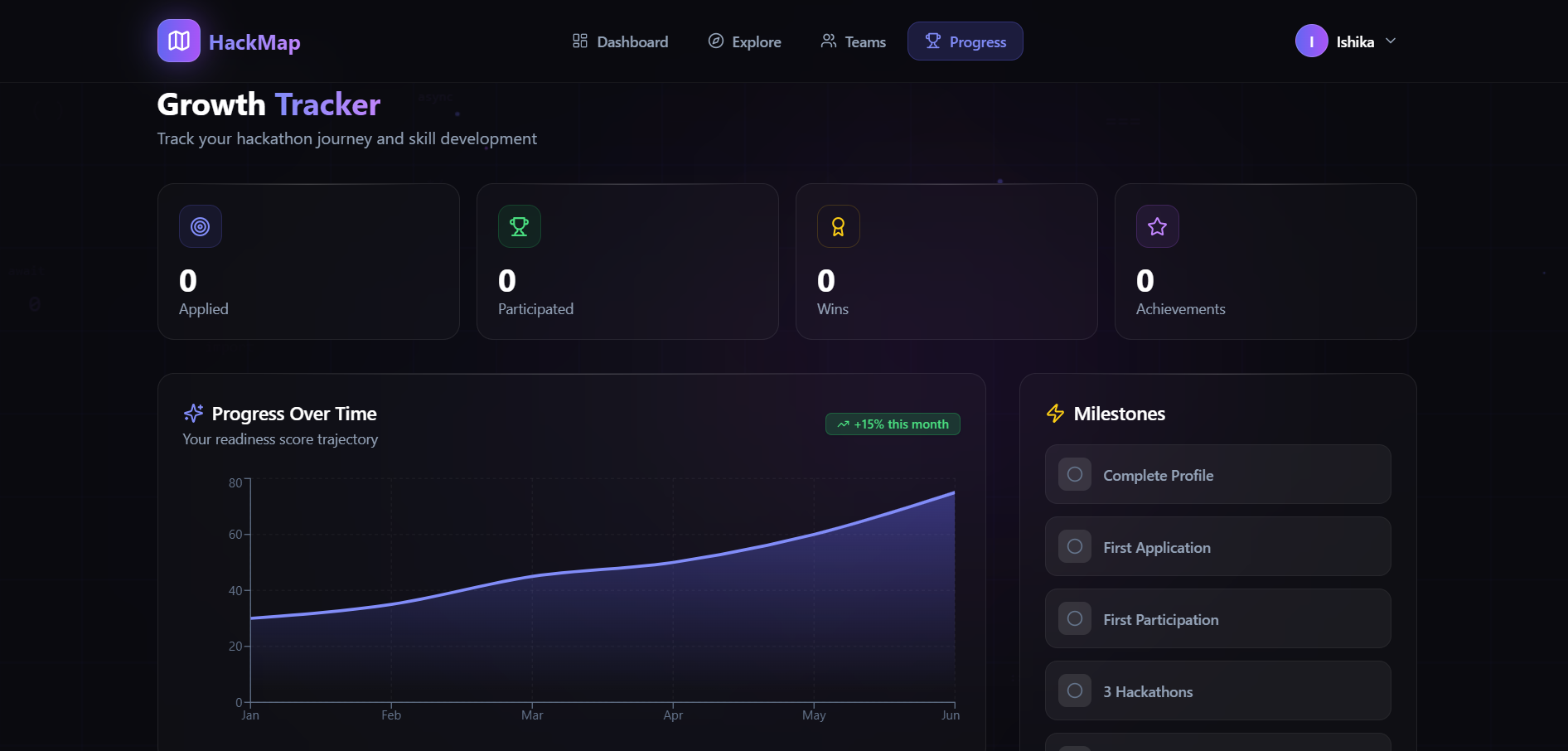Click the Progress trophy icon in navbar
This screenshot has height=751, width=1568.
933,41
